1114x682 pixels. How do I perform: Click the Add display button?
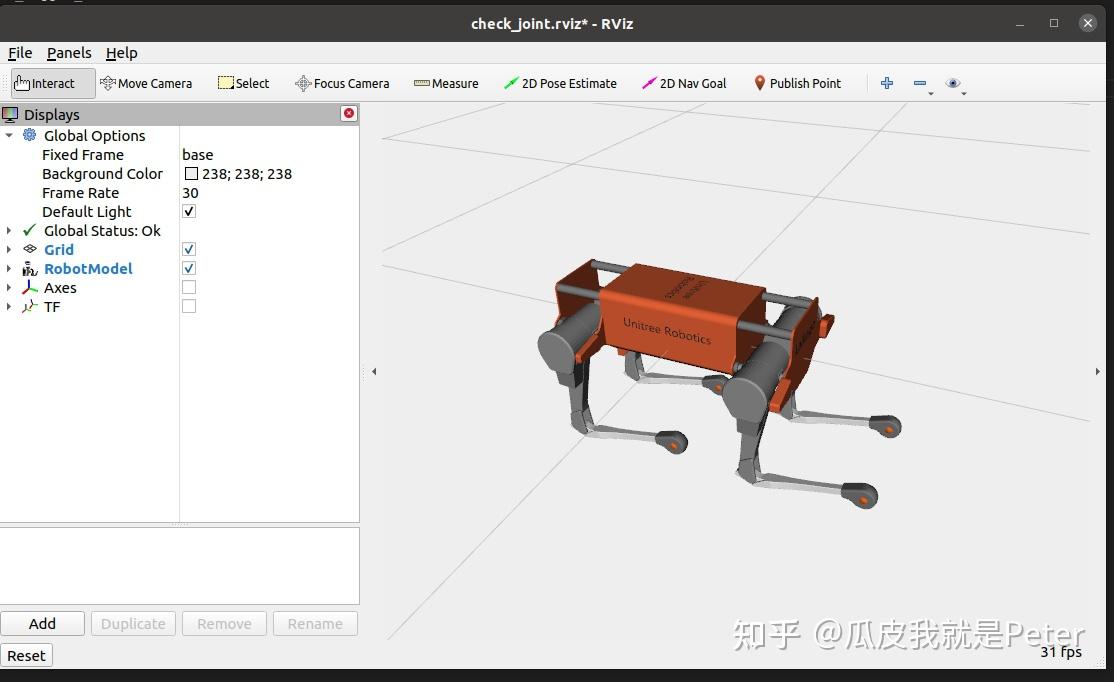pyautogui.click(x=43, y=624)
